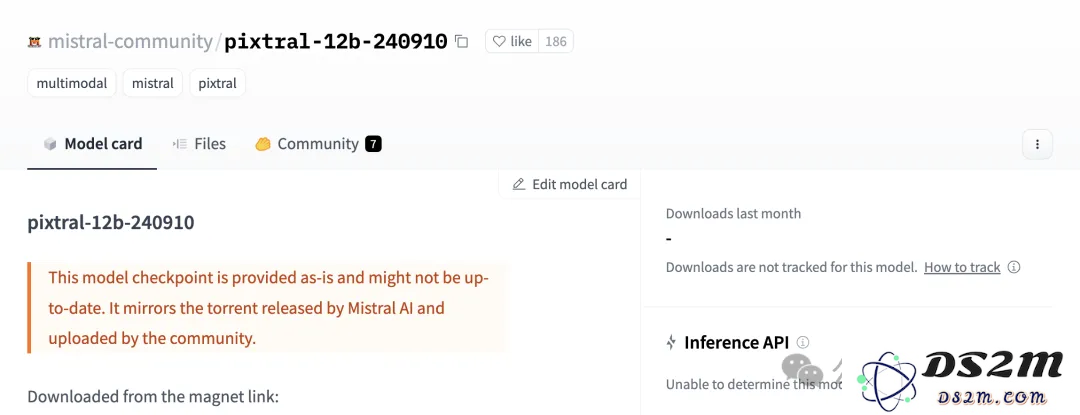Click the Model card cube icon
Viewport: 1080px width, 415px height.
click(x=50, y=145)
